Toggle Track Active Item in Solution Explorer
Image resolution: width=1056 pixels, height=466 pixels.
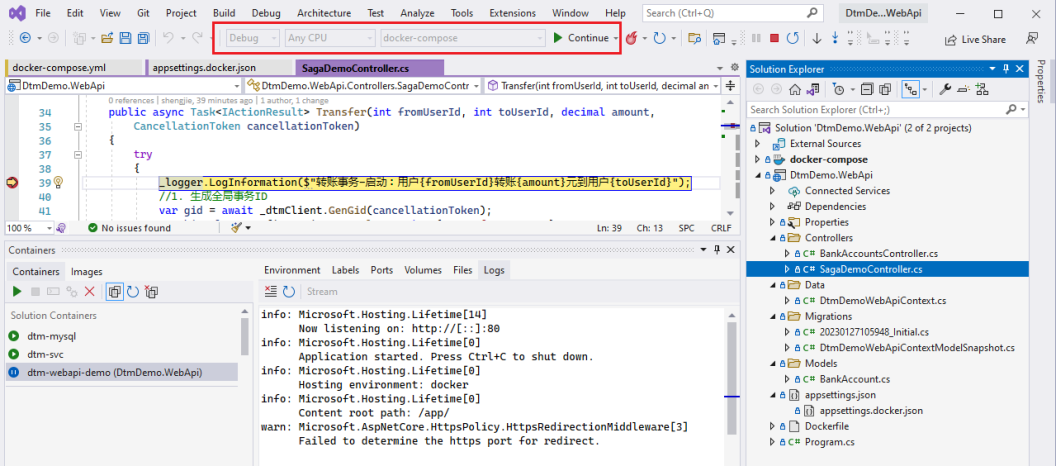tap(911, 89)
